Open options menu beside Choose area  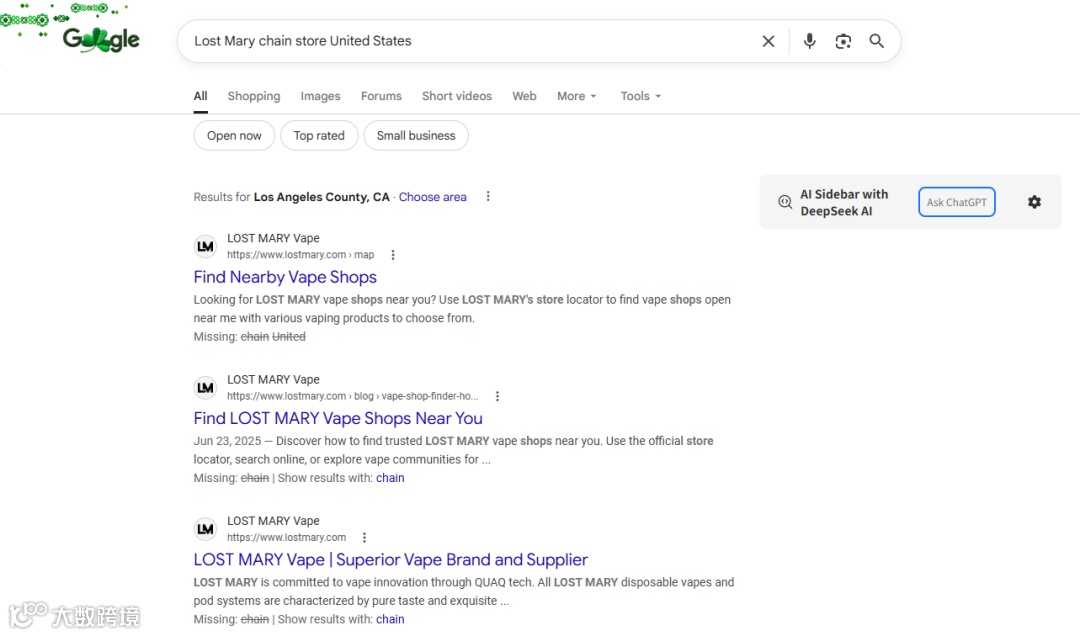[488, 196]
